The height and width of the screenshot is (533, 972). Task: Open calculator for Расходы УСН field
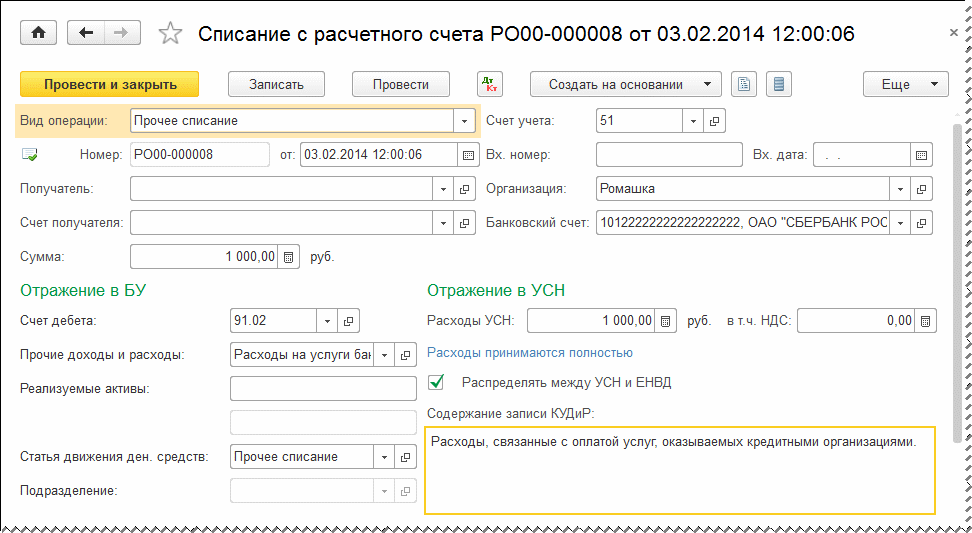point(664,321)
